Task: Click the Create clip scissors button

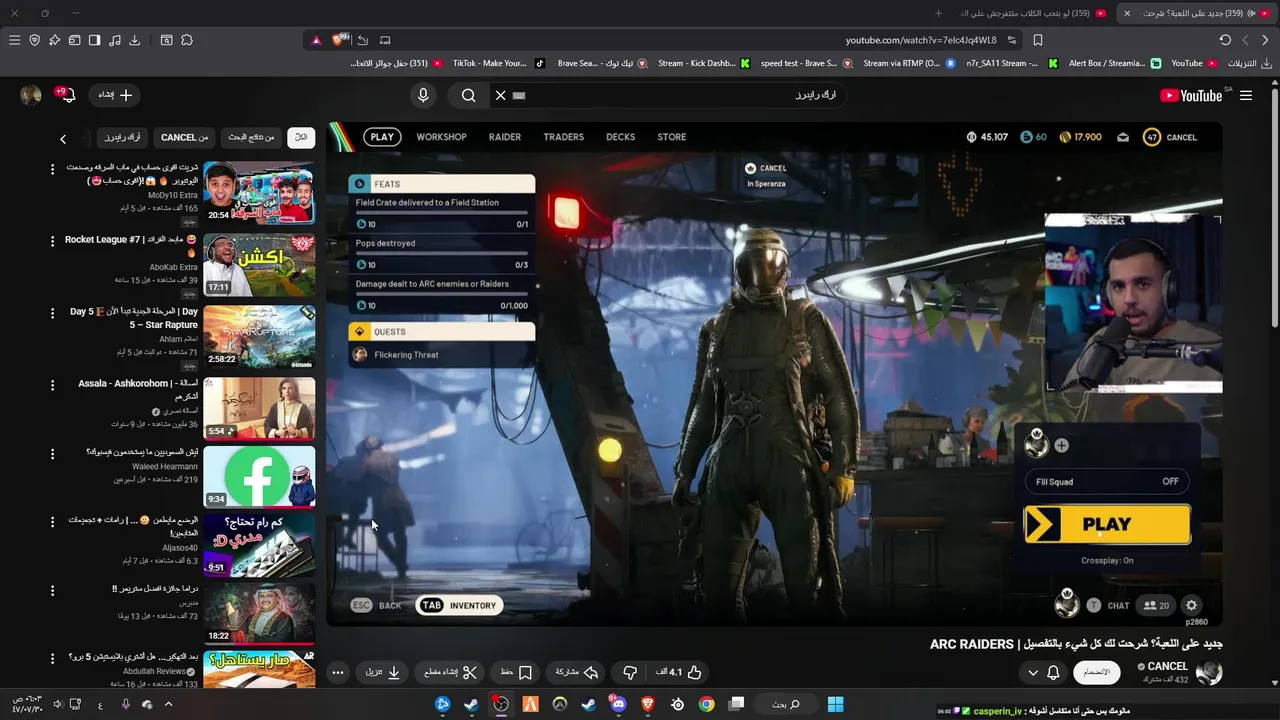Action: [450, 673]
